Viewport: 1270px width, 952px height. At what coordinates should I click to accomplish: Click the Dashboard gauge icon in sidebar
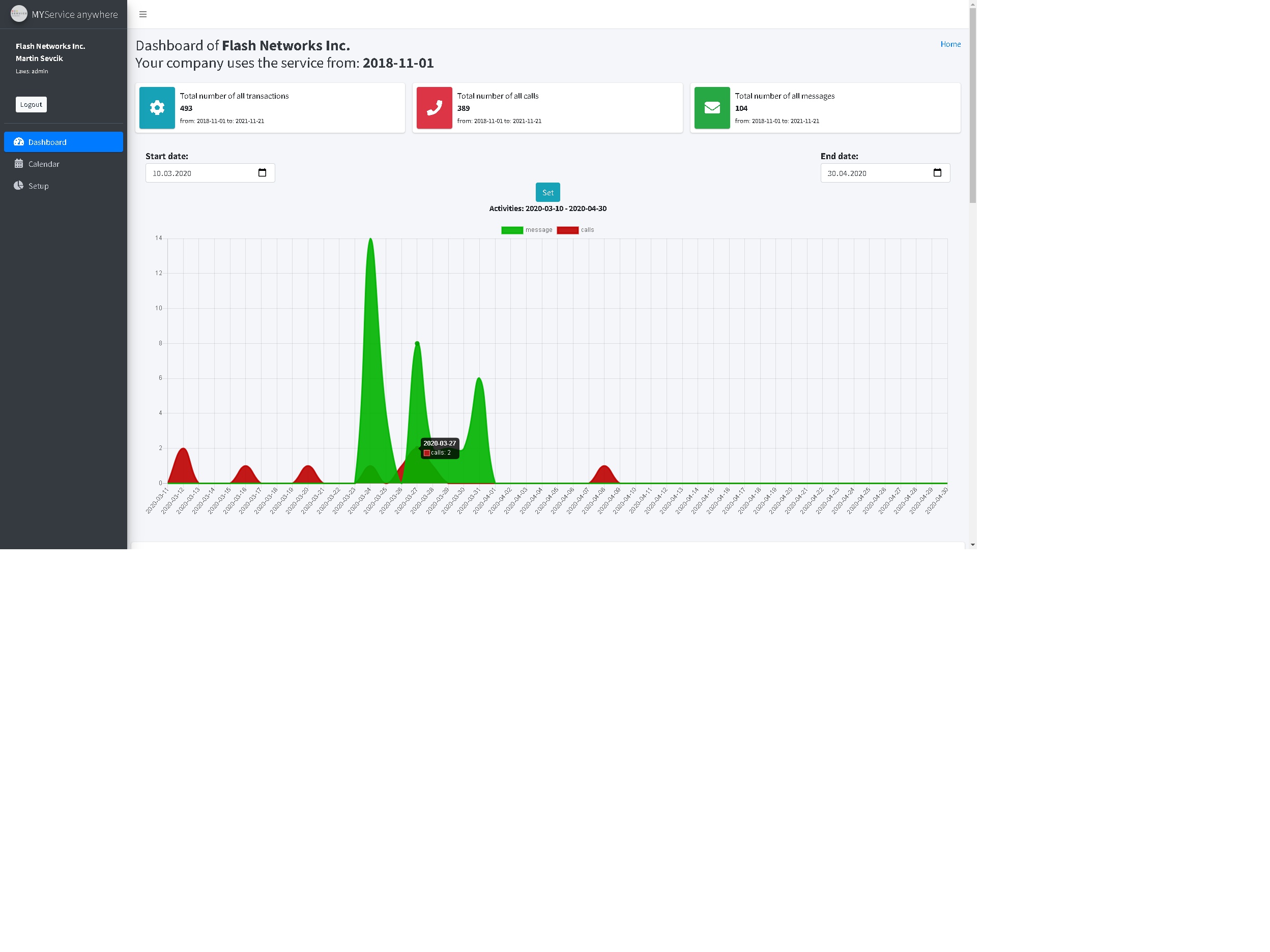[x=19, y=142]
